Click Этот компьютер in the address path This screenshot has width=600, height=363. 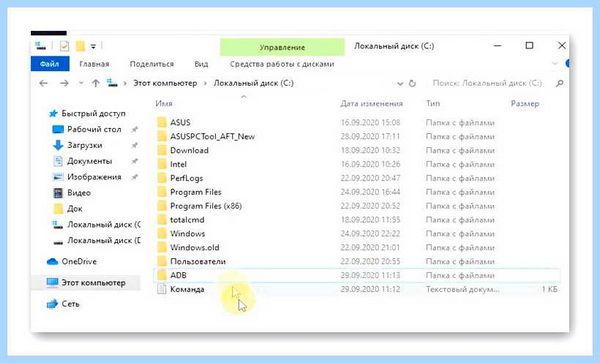[165, 83]
